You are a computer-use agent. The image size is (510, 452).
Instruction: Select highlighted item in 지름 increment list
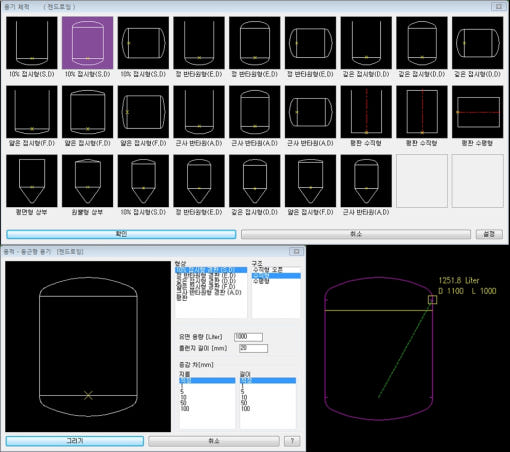(207, 380)
